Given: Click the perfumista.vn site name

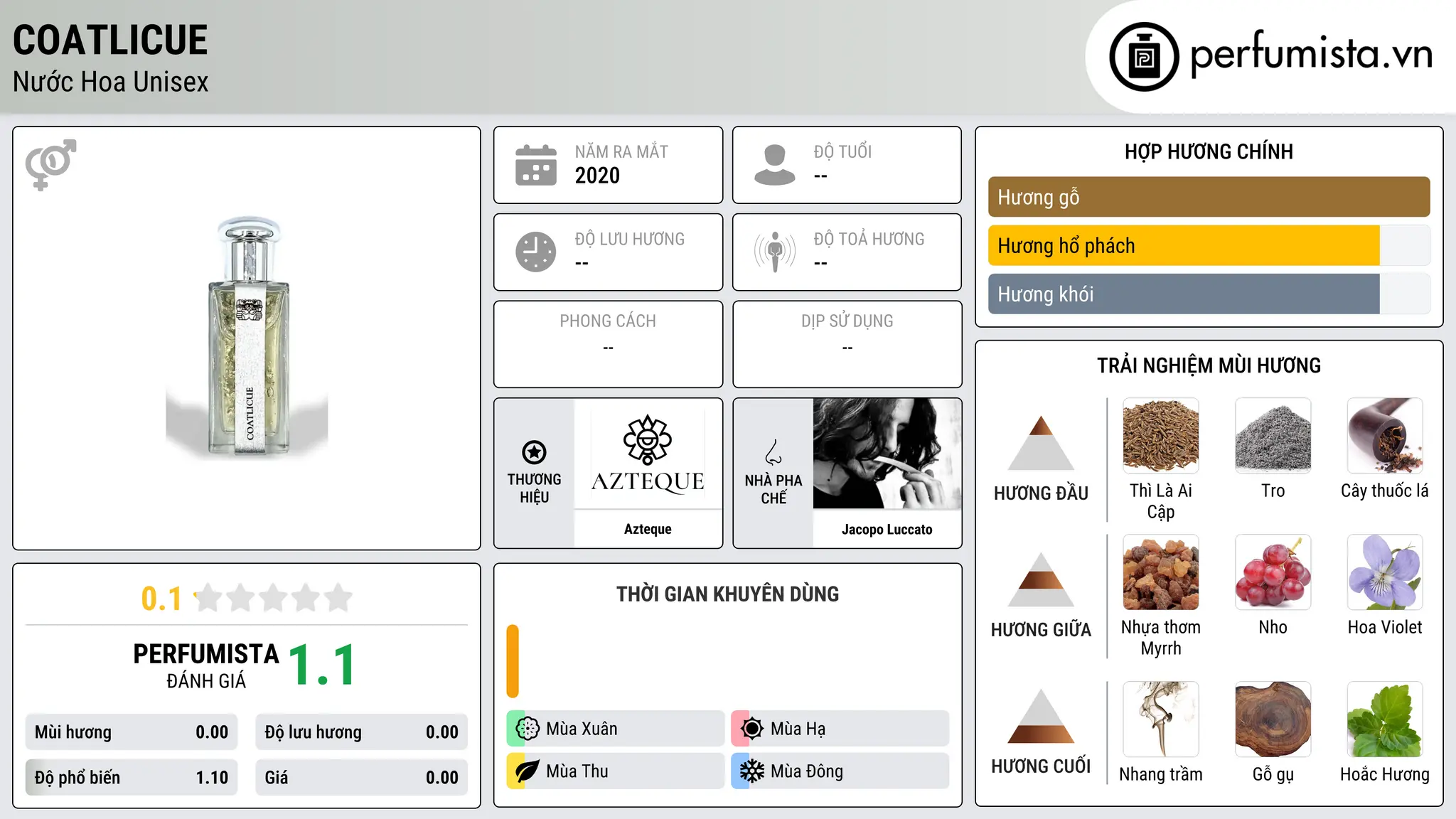Looking at the screenshot, I should tap(1312, 53).
